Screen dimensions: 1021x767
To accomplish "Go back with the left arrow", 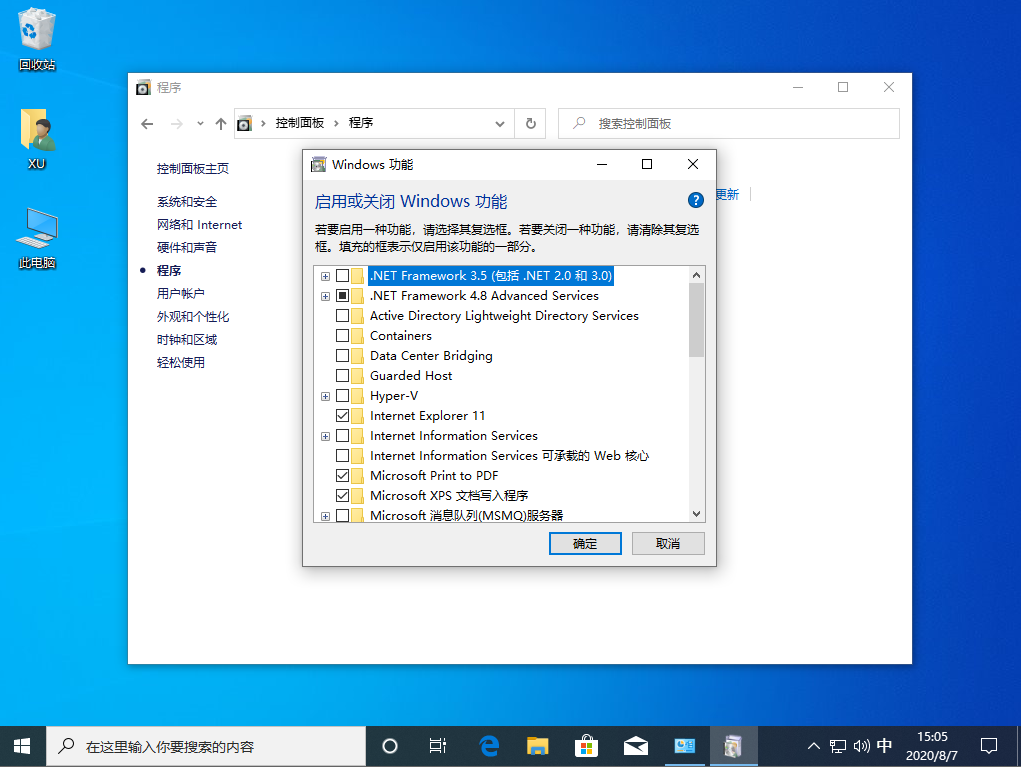I will 147,124.
